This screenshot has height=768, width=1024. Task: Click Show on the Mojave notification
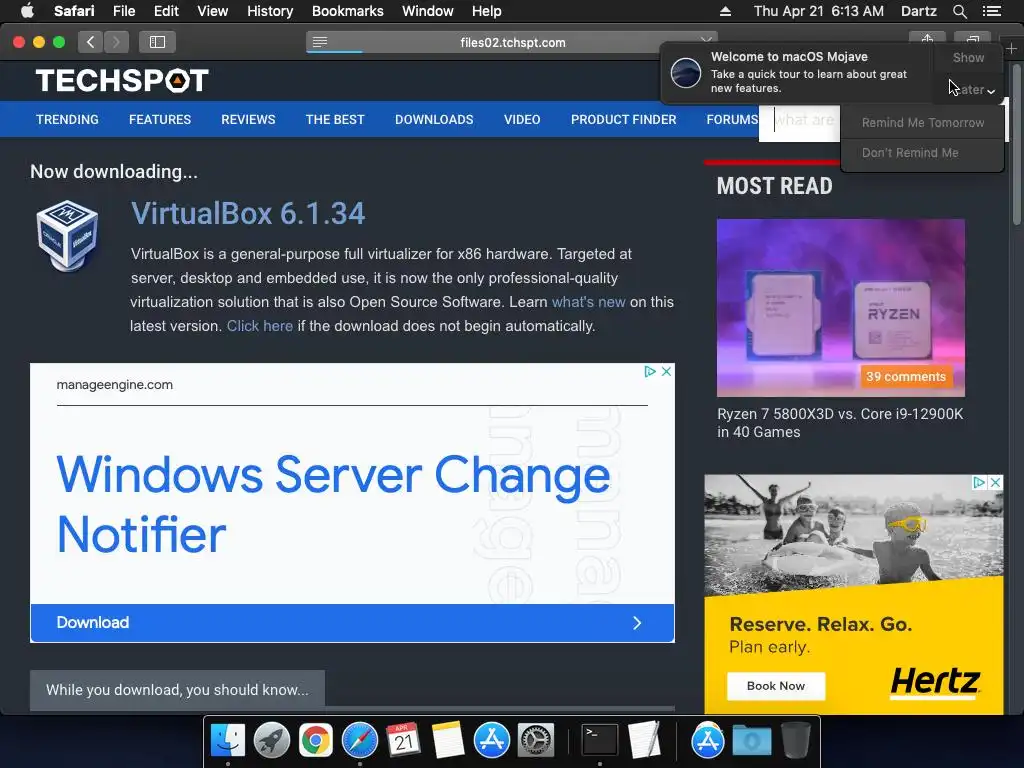coord(968,57)
